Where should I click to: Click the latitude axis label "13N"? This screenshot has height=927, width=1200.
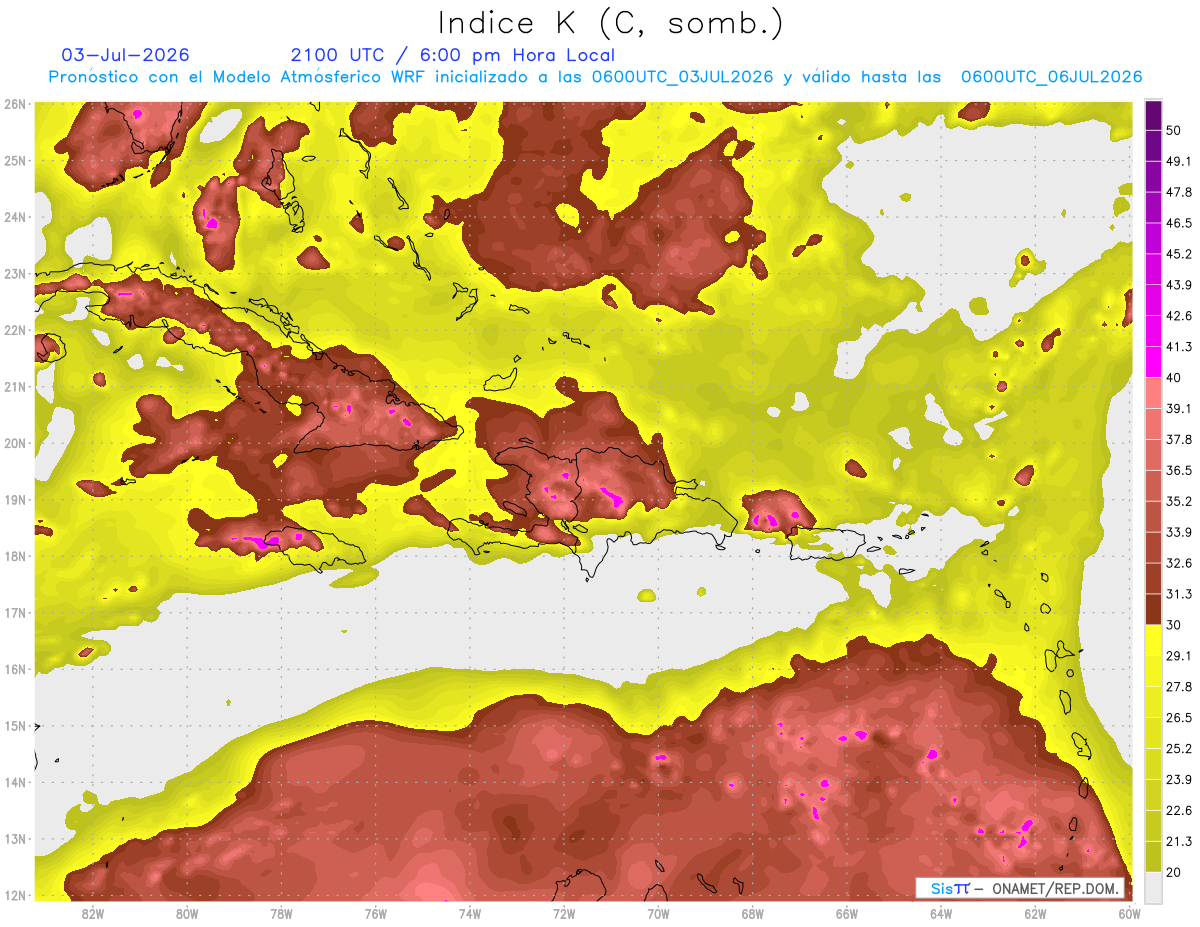(x=15, y=839)
